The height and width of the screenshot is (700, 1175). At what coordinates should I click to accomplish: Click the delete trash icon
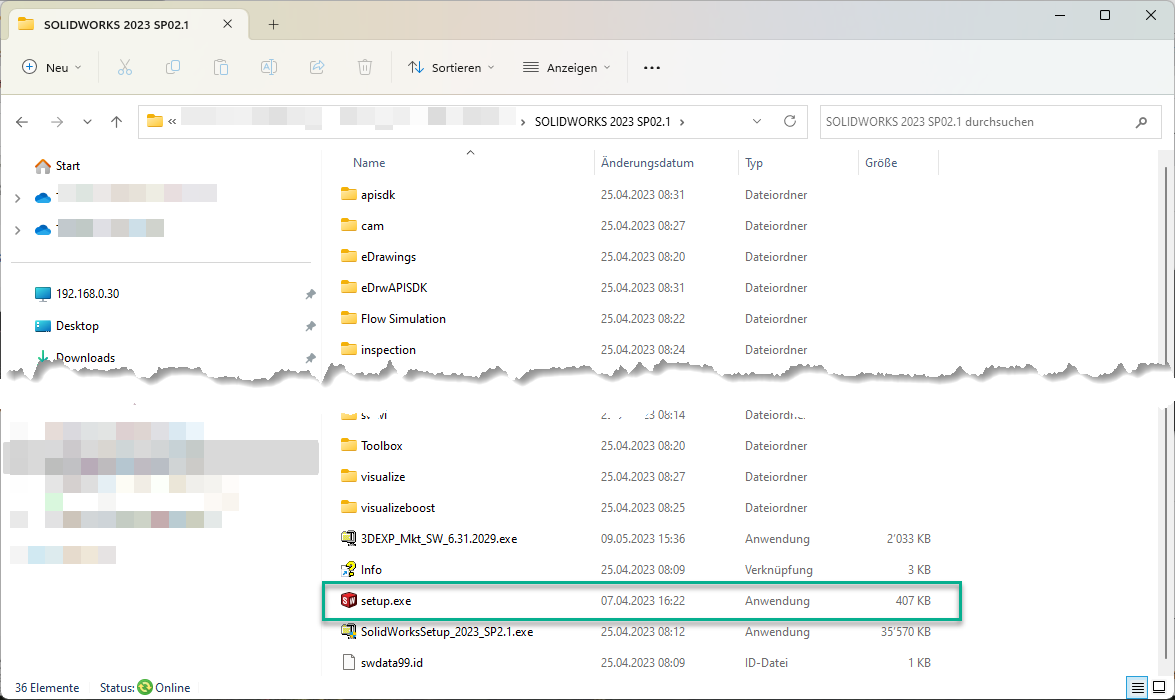click(x=365, y=67)
